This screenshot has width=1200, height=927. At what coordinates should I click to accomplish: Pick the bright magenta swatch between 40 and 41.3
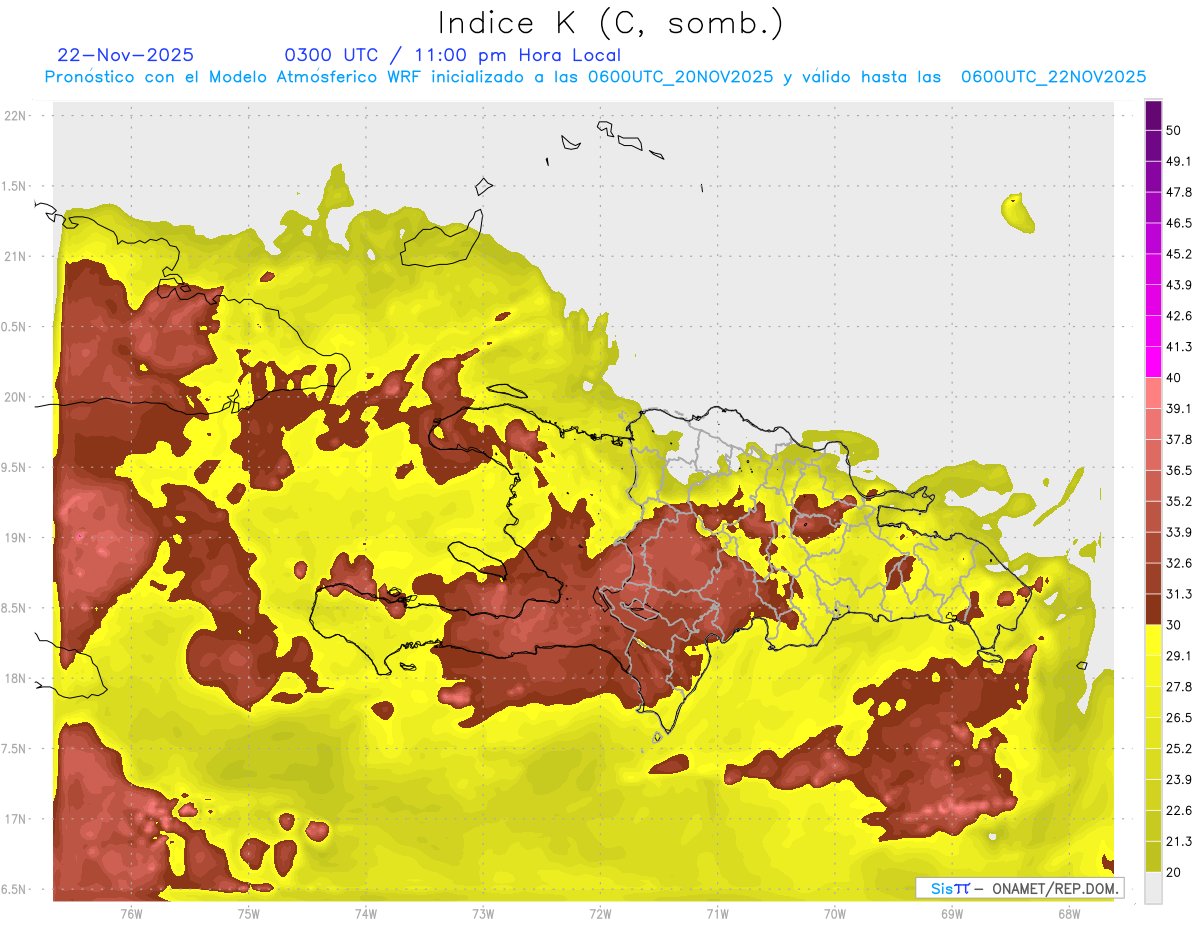[x=1153, y=362]
